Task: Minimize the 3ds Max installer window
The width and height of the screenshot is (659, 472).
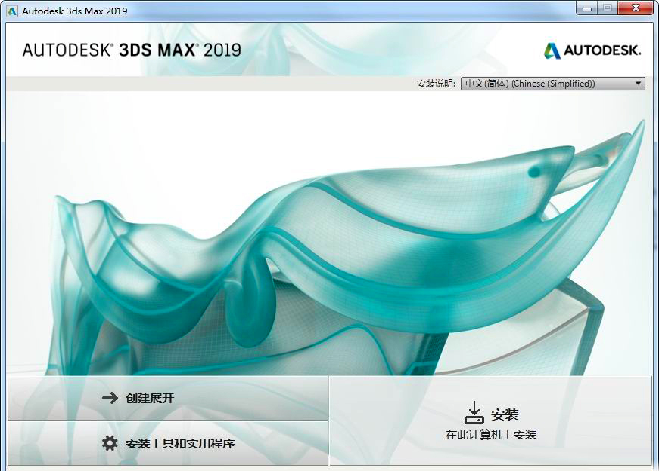Action: [587, 8]
